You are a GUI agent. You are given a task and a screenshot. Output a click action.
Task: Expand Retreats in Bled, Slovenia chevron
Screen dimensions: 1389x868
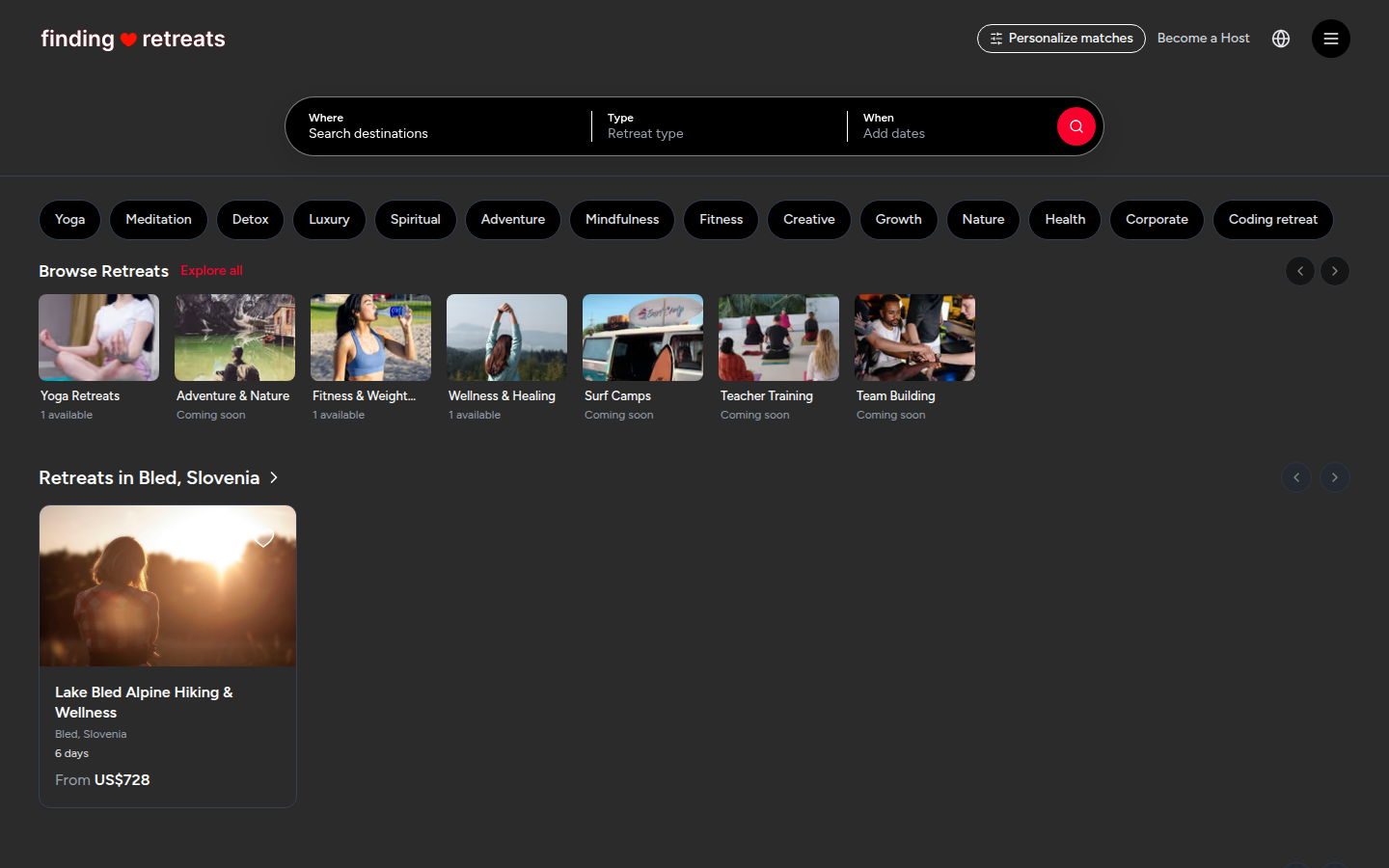pos(274,477)
